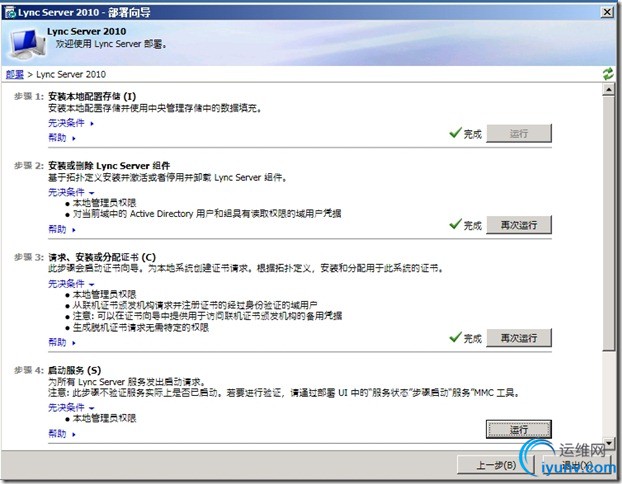Click the scrollbar up arrow
The width and height of the screenshot is (622, 484).
click(609, 90)
